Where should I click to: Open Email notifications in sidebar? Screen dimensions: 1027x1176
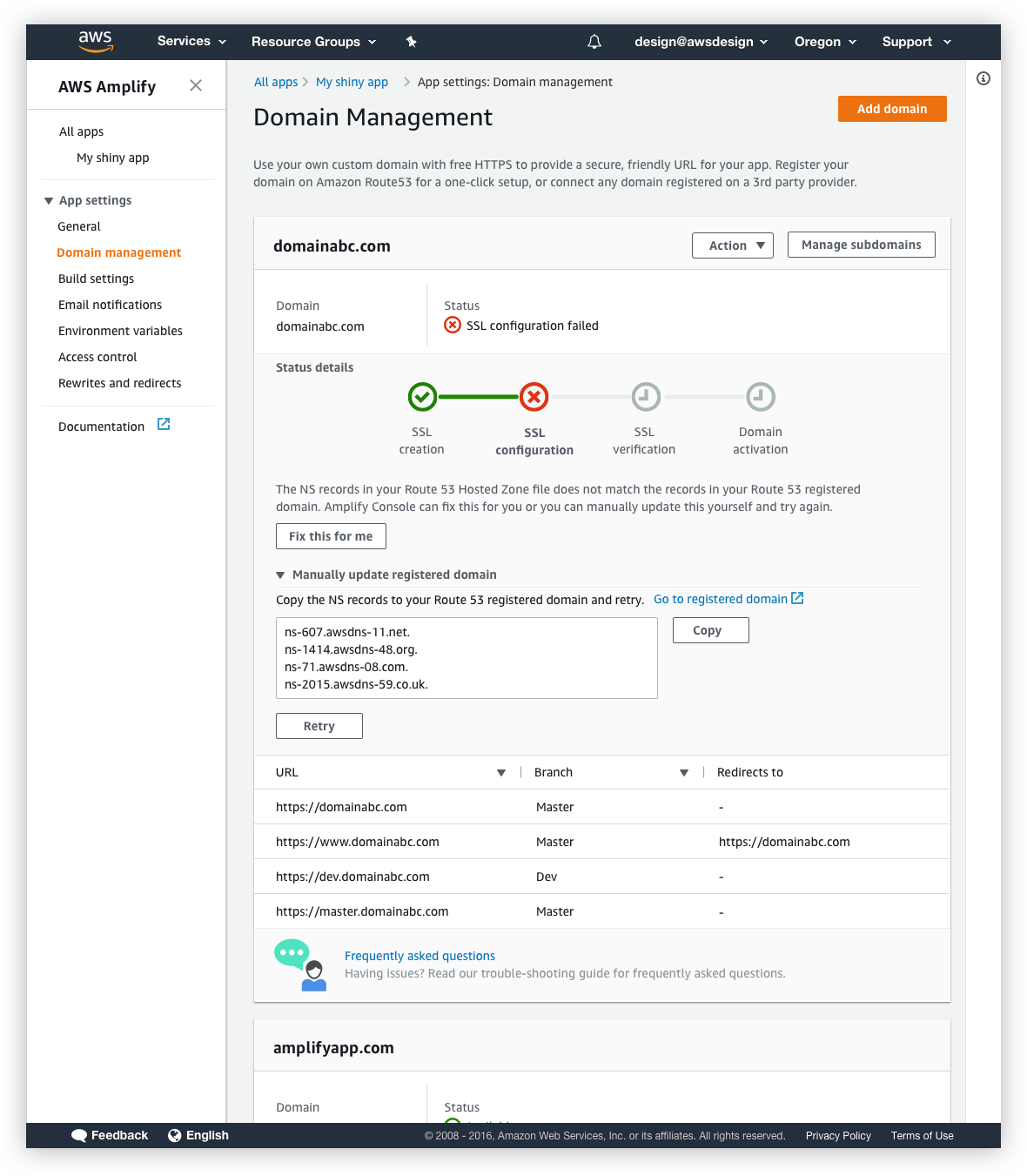click(110, 305)
